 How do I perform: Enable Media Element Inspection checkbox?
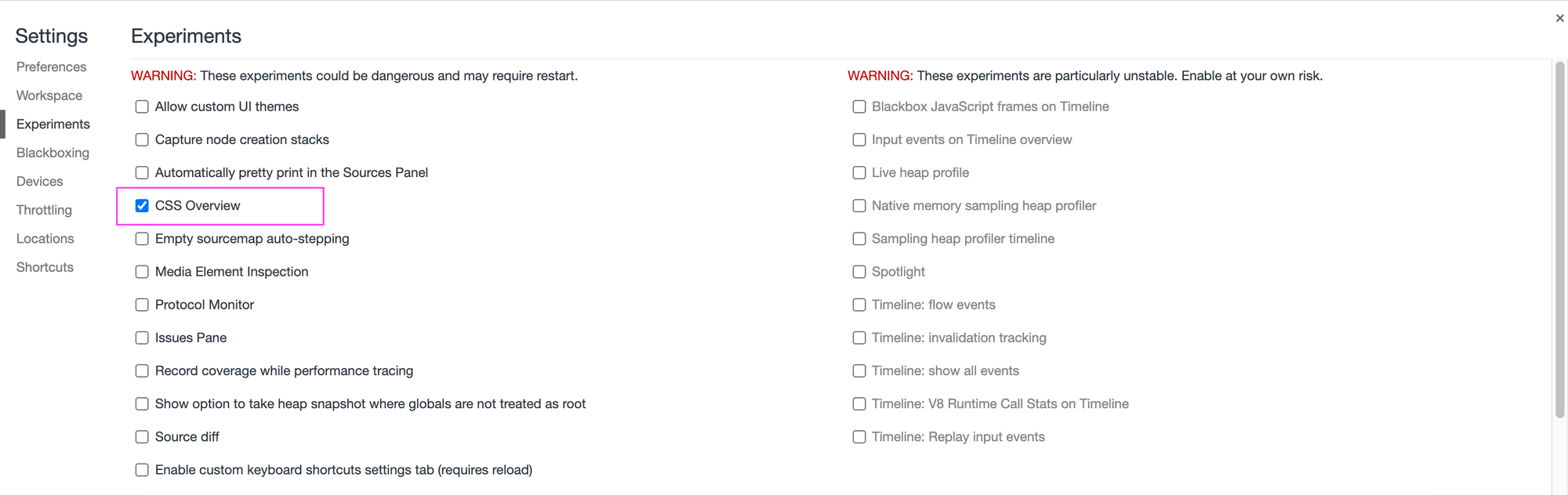coord(142,272)
